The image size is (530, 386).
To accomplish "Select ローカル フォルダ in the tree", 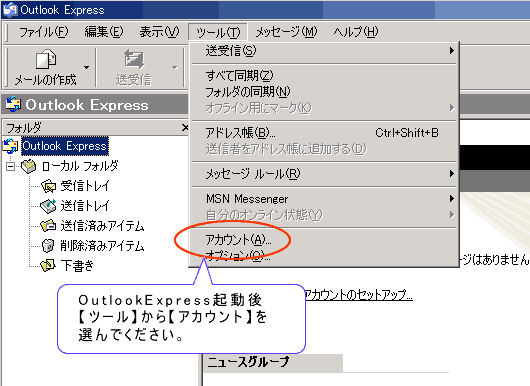I will click(x=80, y=166).
